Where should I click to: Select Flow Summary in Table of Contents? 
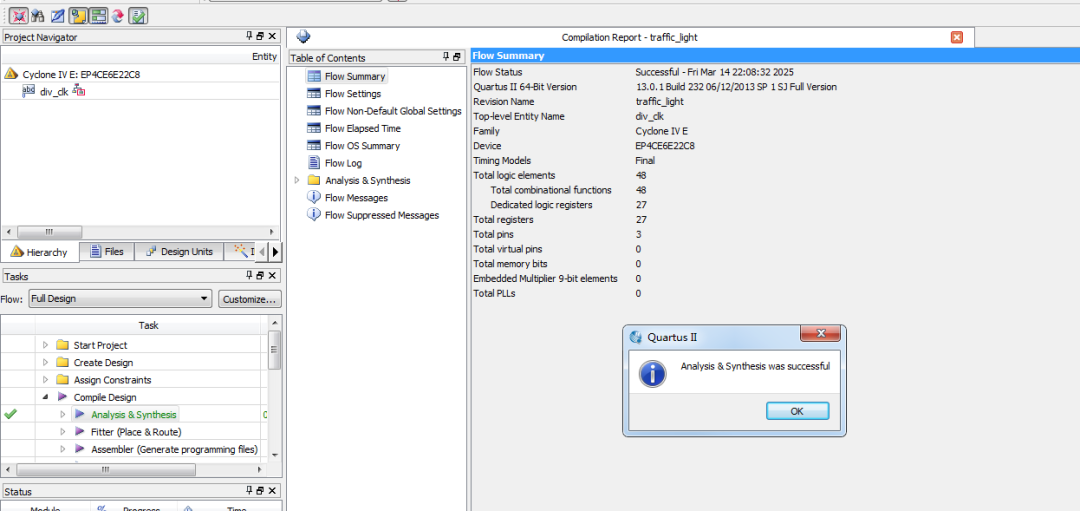coord(354,76)
